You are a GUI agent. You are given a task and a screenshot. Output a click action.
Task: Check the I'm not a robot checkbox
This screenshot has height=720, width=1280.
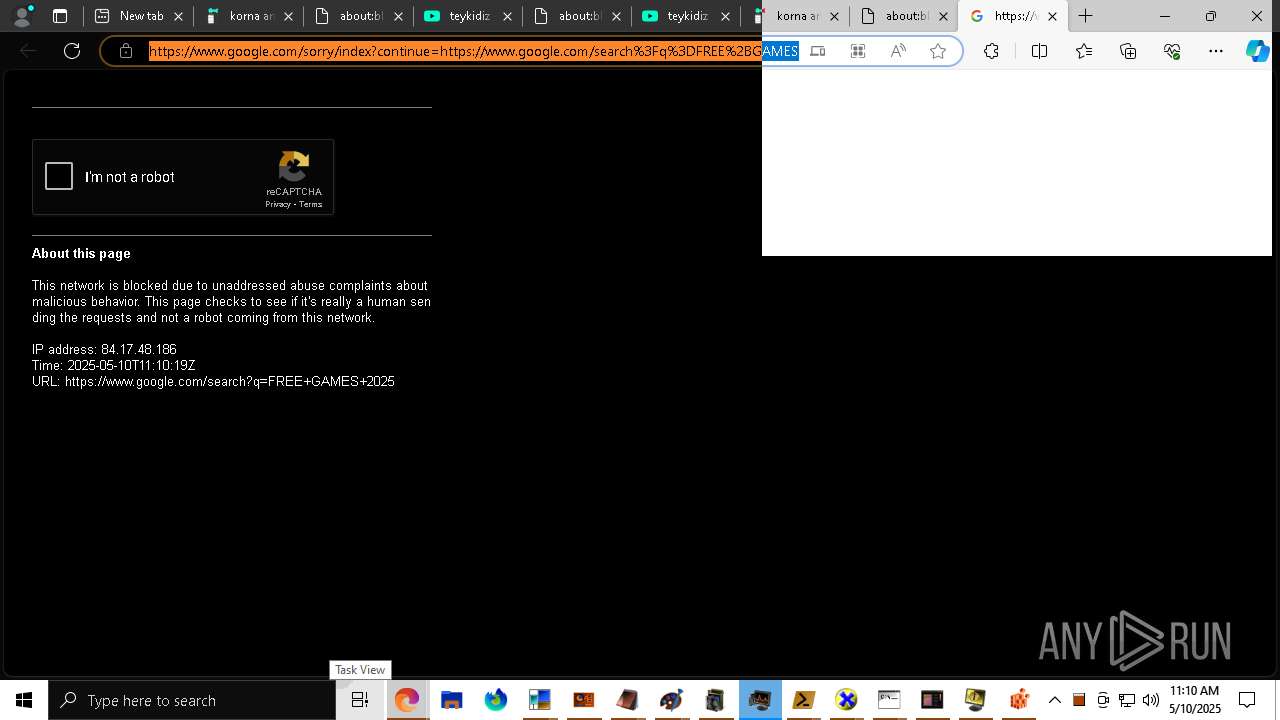tap(59, 177)
